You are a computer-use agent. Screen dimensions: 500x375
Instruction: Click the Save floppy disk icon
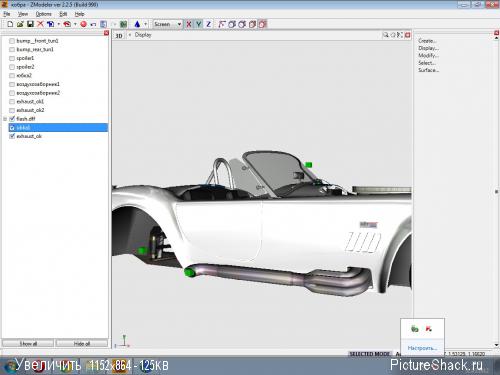30,24
